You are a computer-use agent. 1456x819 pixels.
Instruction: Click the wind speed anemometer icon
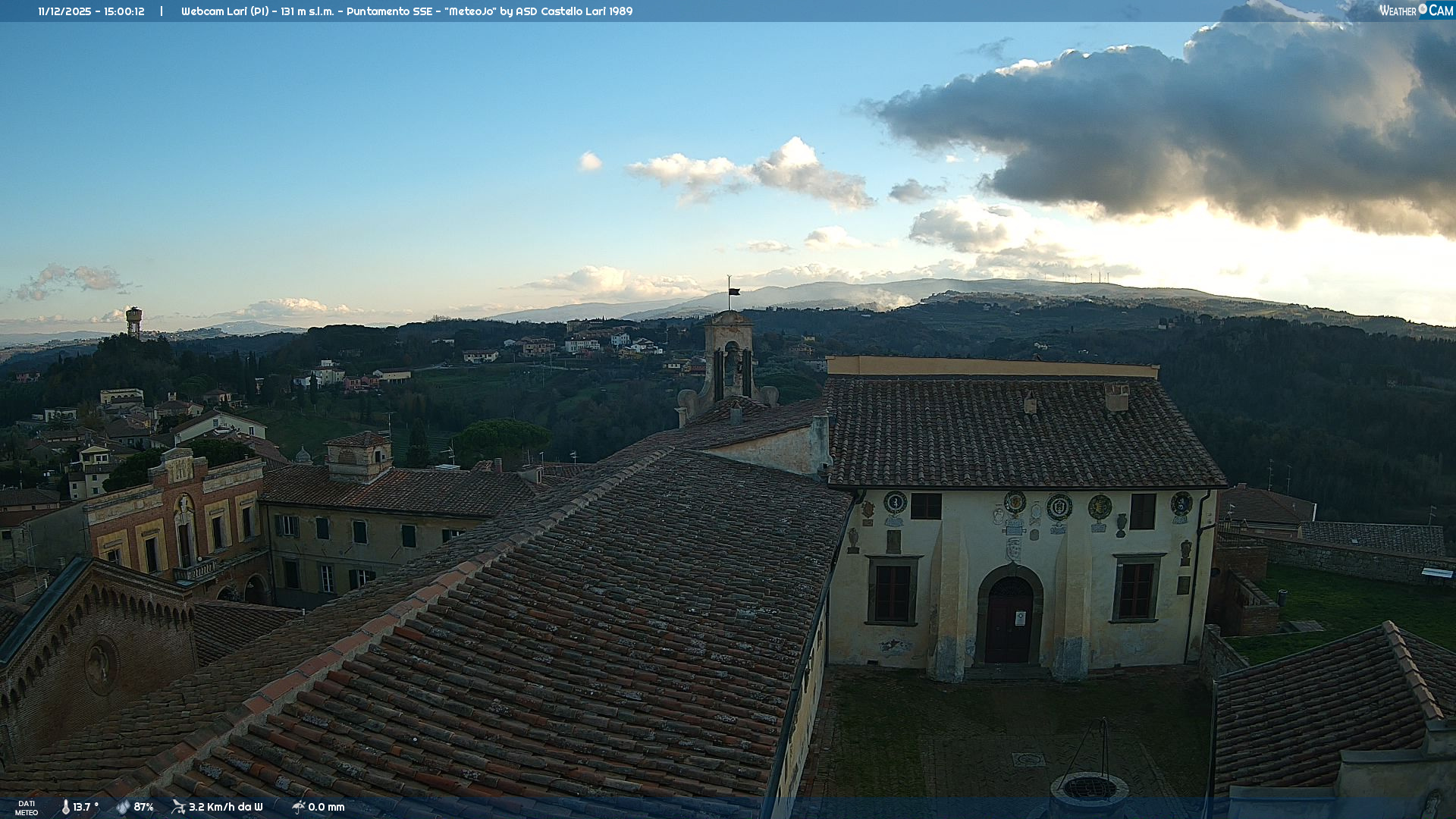coord(178,807)
